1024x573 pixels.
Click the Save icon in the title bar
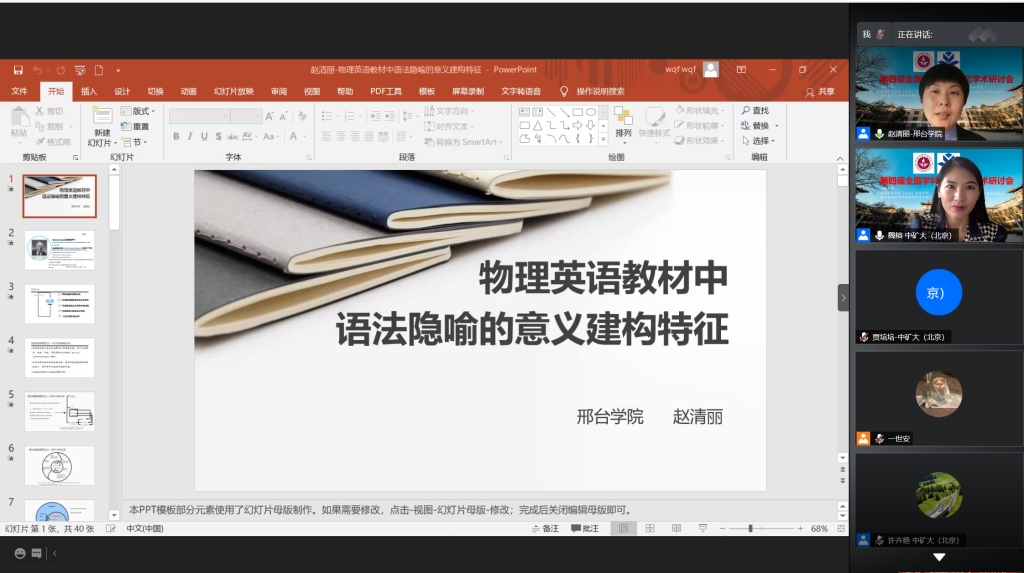pos(18,70)
